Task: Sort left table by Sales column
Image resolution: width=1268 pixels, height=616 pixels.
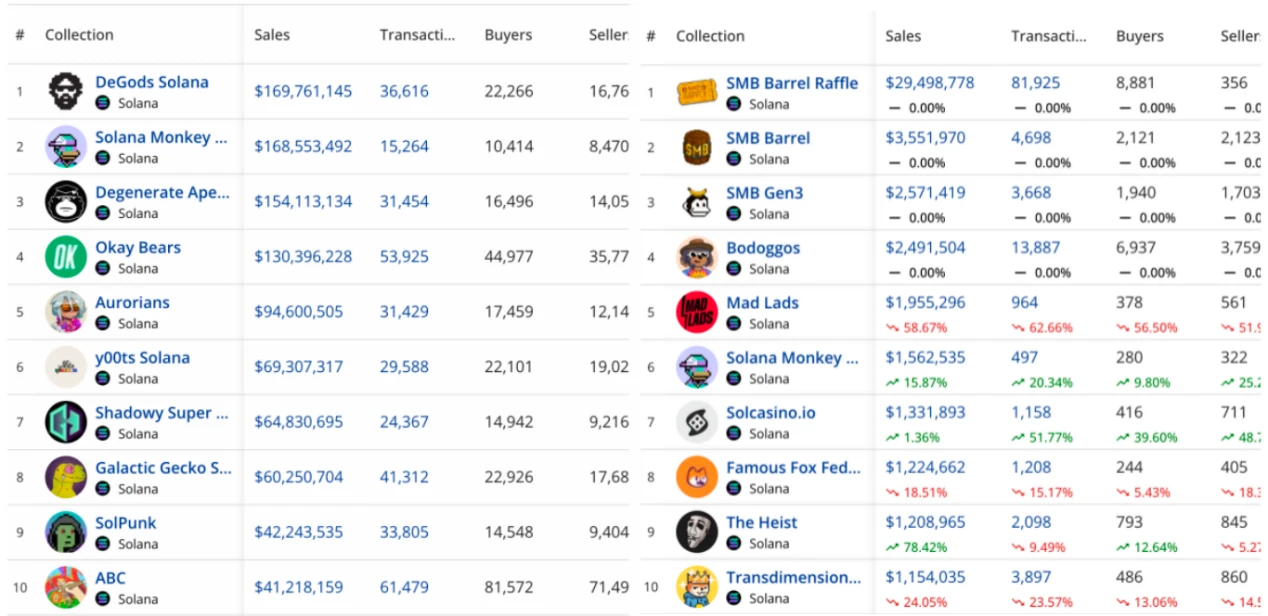Action: [x=272, y=35]
